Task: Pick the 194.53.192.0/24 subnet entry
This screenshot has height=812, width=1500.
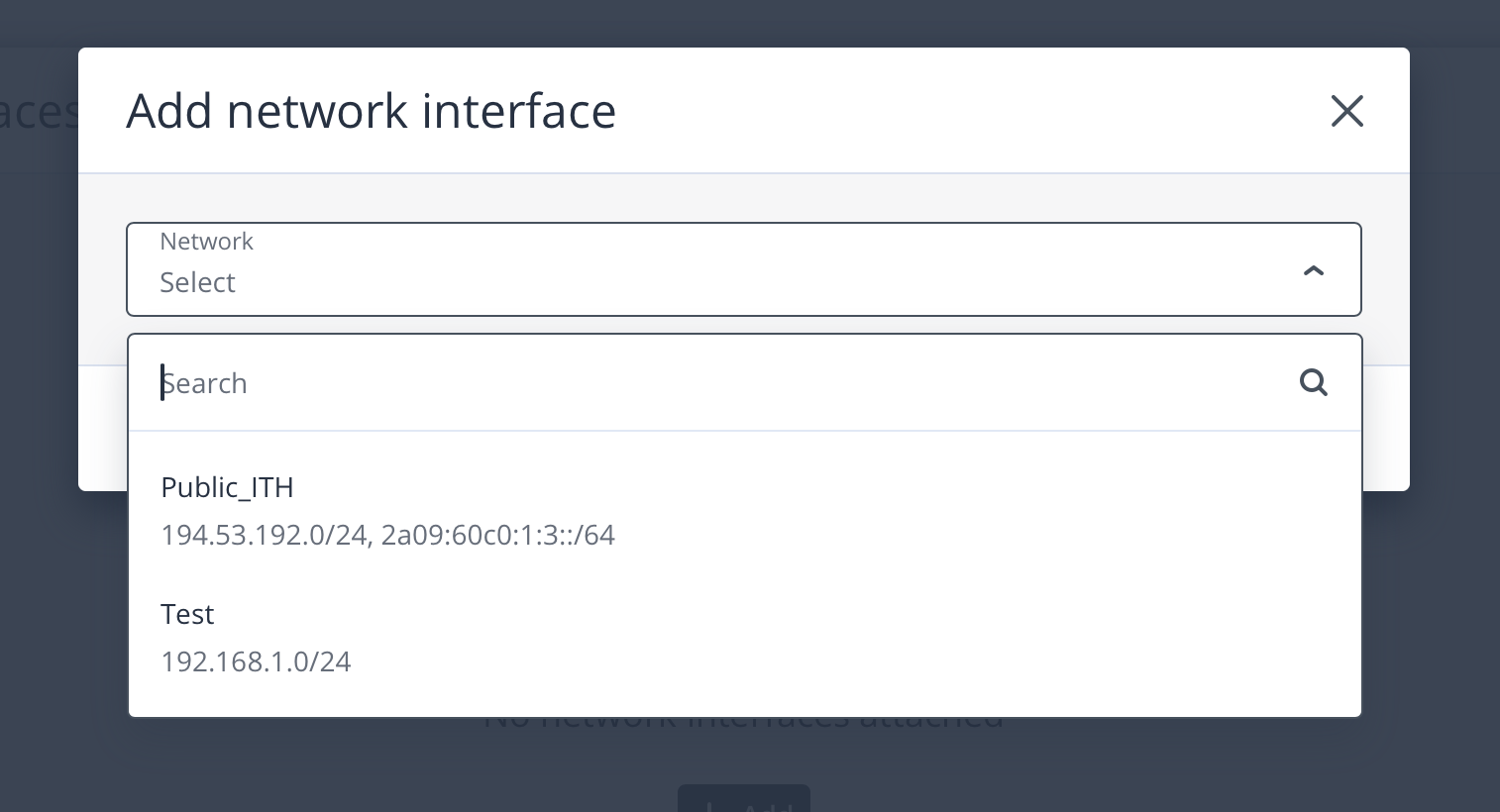Action: (265, 535)
